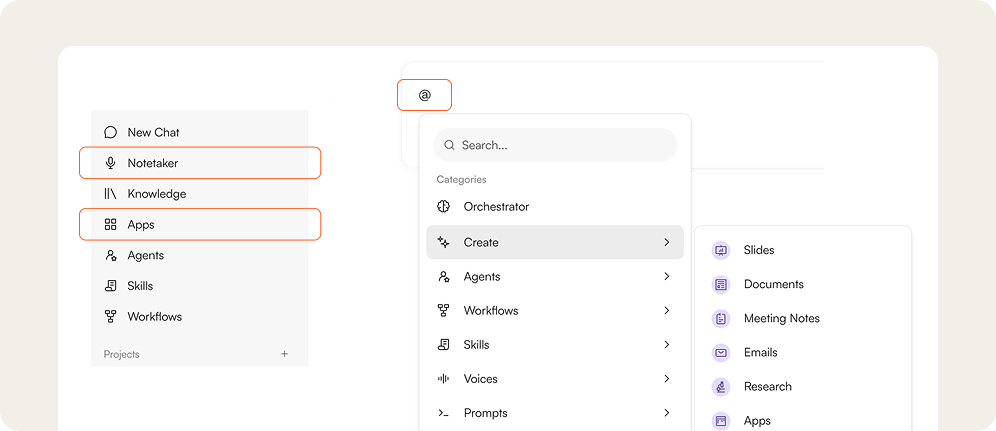Expand the Prompts category chevron
996x431 pixels.
[x=666, y=413]
